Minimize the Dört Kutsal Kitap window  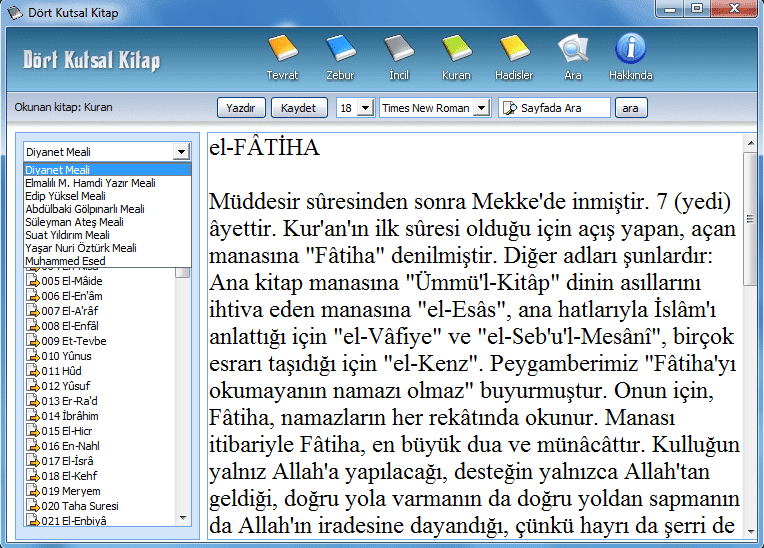tap(670, 8)
